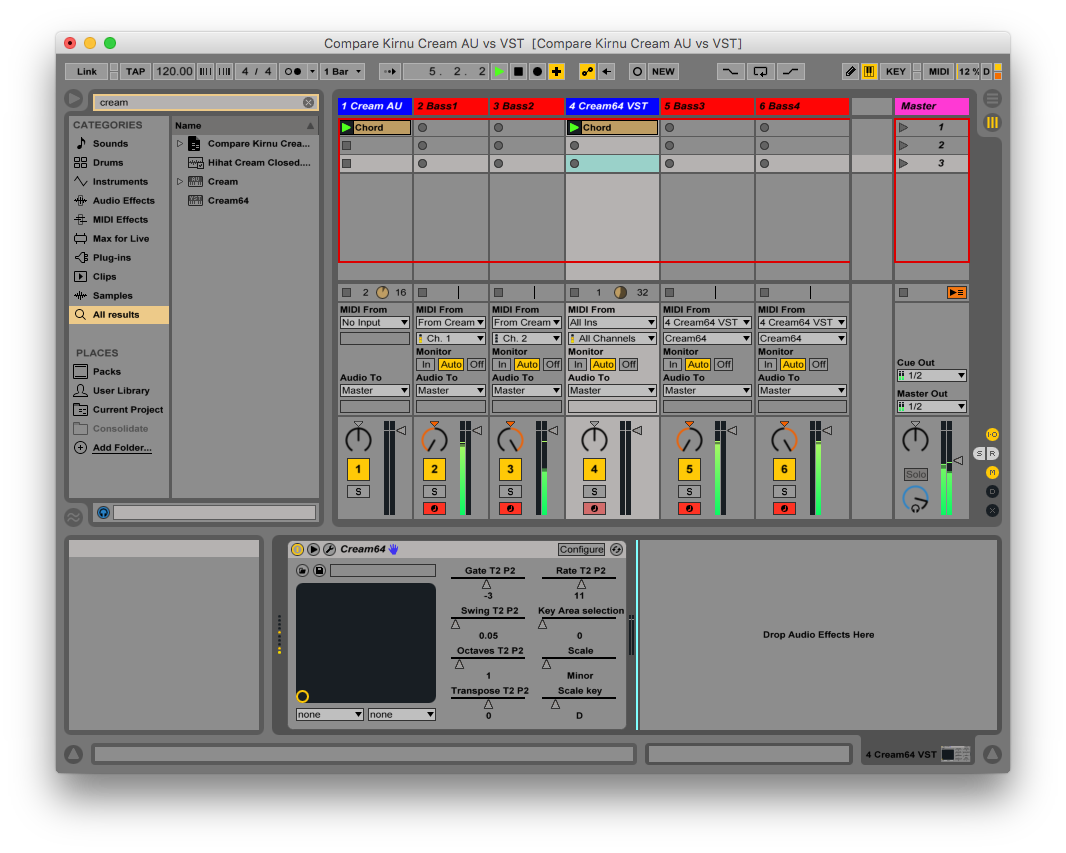Set track 6 Monitor to Off
Viewport: 1066px width, 853px height.
tap(819, 364)
